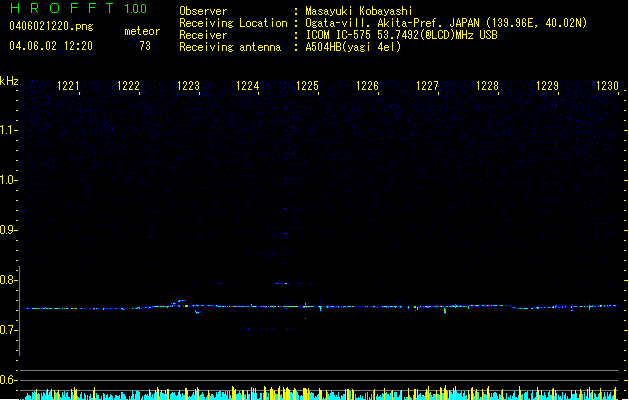Click the kHz axis unit label

[9, 81]
